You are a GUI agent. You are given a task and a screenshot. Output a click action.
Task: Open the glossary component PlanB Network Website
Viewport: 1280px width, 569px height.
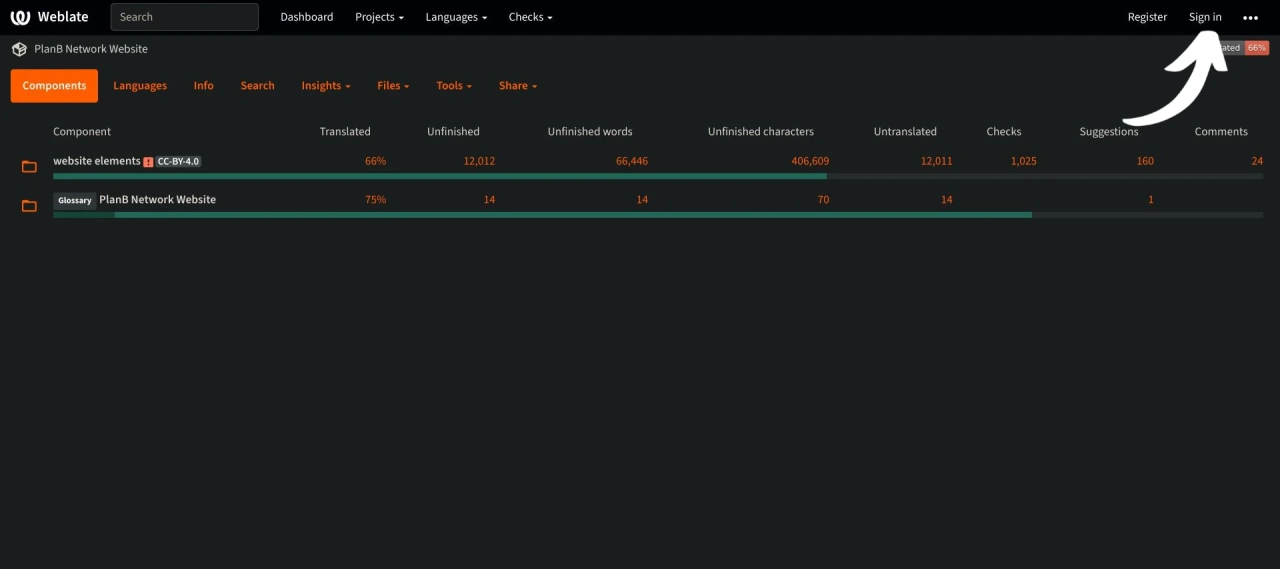[157, 200]
